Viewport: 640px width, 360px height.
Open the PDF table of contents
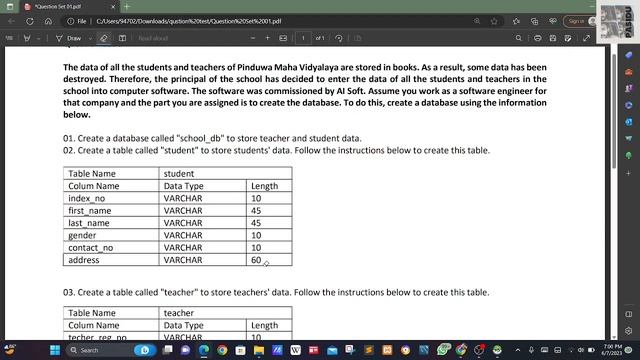9,38
